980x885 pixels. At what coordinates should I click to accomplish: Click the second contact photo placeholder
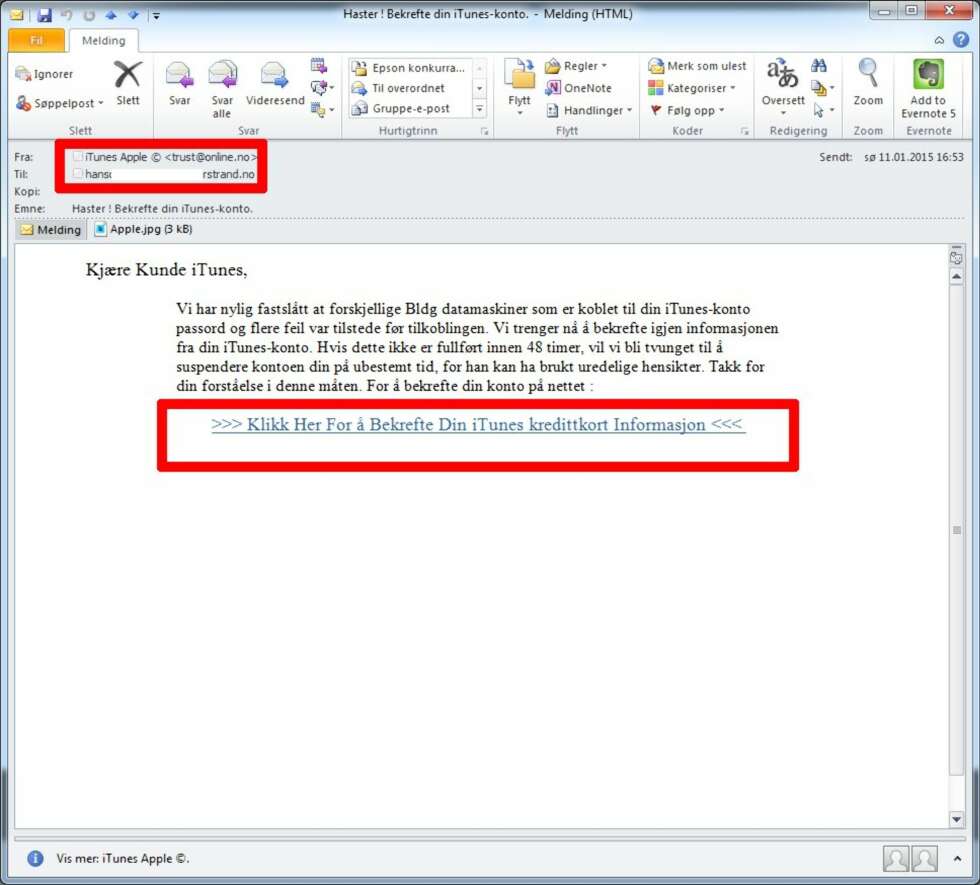pyautogui.click(x=924, y=859)
